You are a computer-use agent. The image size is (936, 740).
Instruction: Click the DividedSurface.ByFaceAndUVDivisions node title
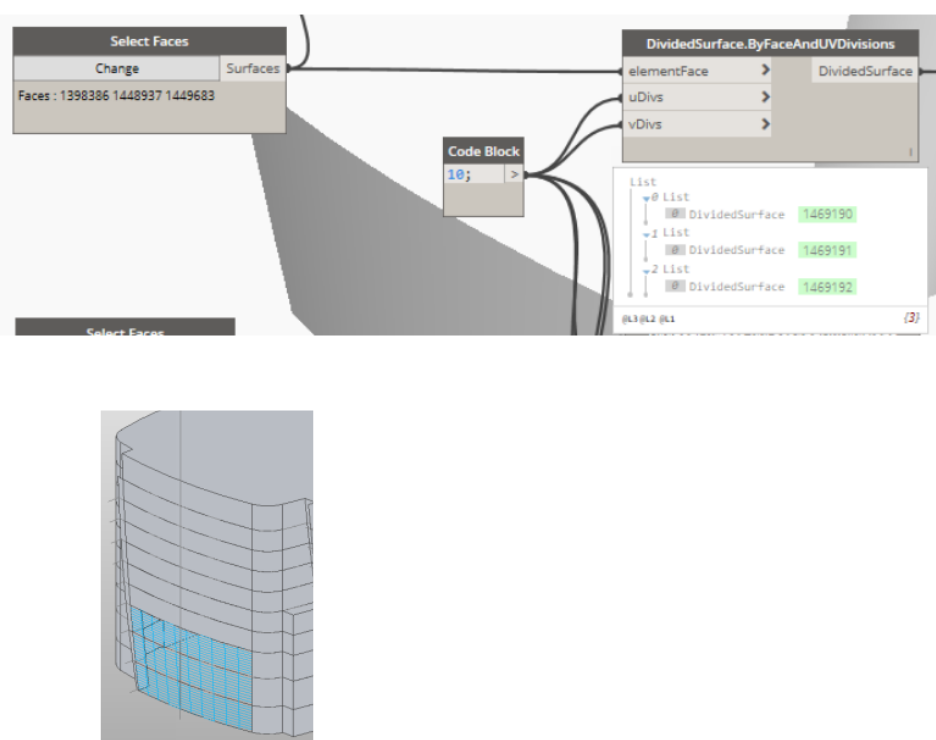[771, 44]
